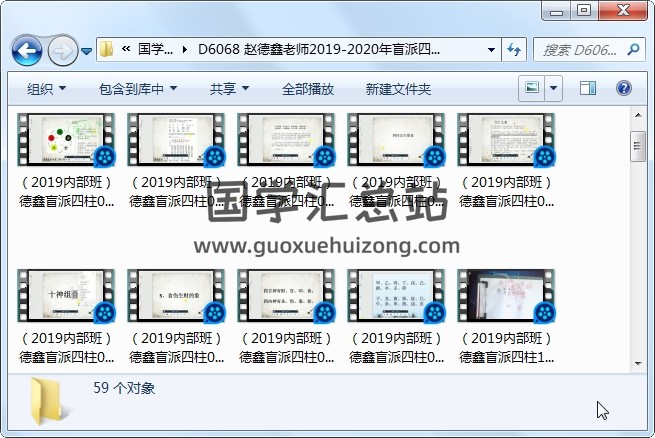Viewport: 655px width, 438px height.
Task: Select the third video thumbnail in top row
Action: [x=286, y=139]
